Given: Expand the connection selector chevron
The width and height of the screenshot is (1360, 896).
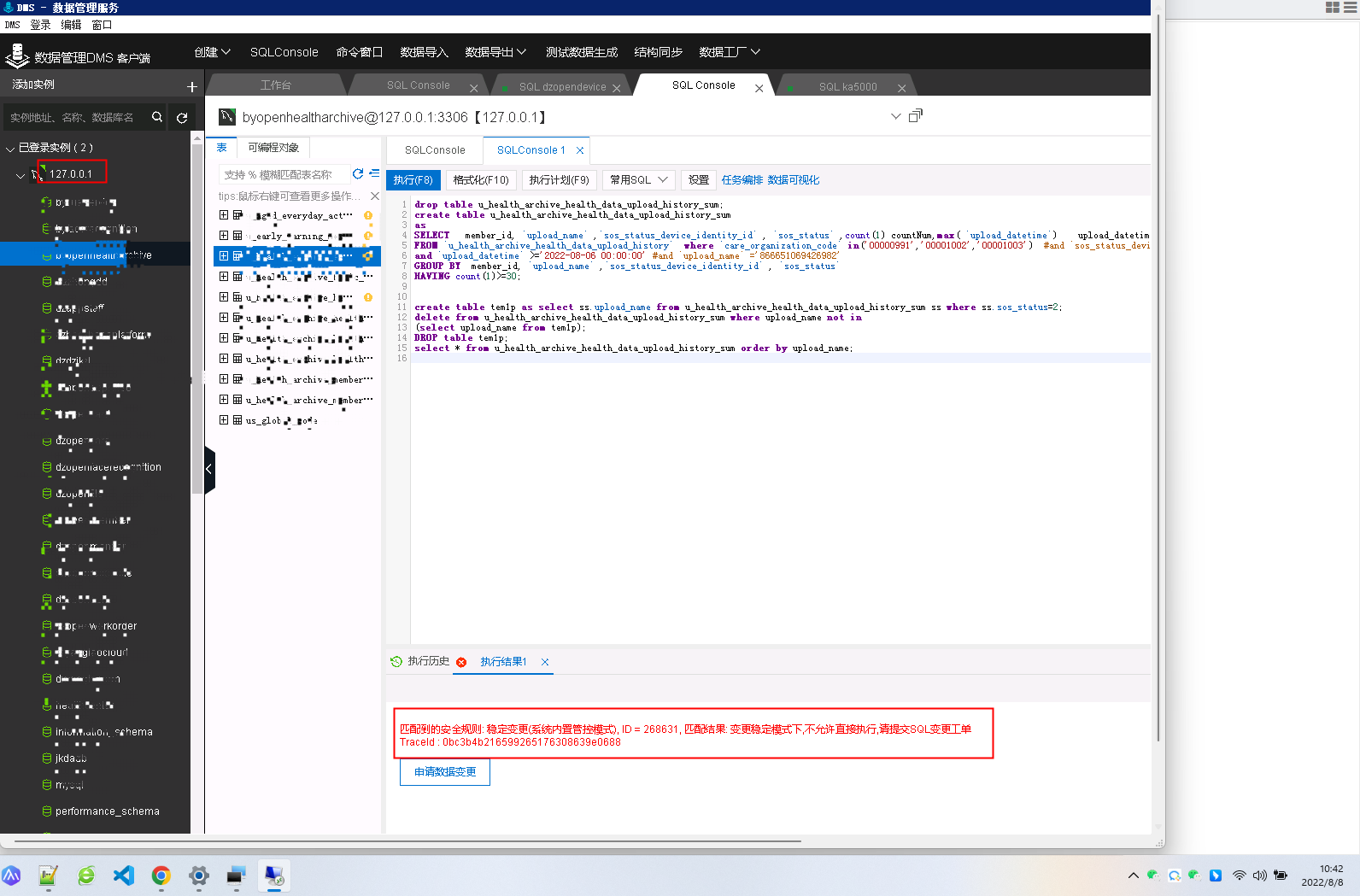Looking at the screenshot, I should click(x=895, y=116).
